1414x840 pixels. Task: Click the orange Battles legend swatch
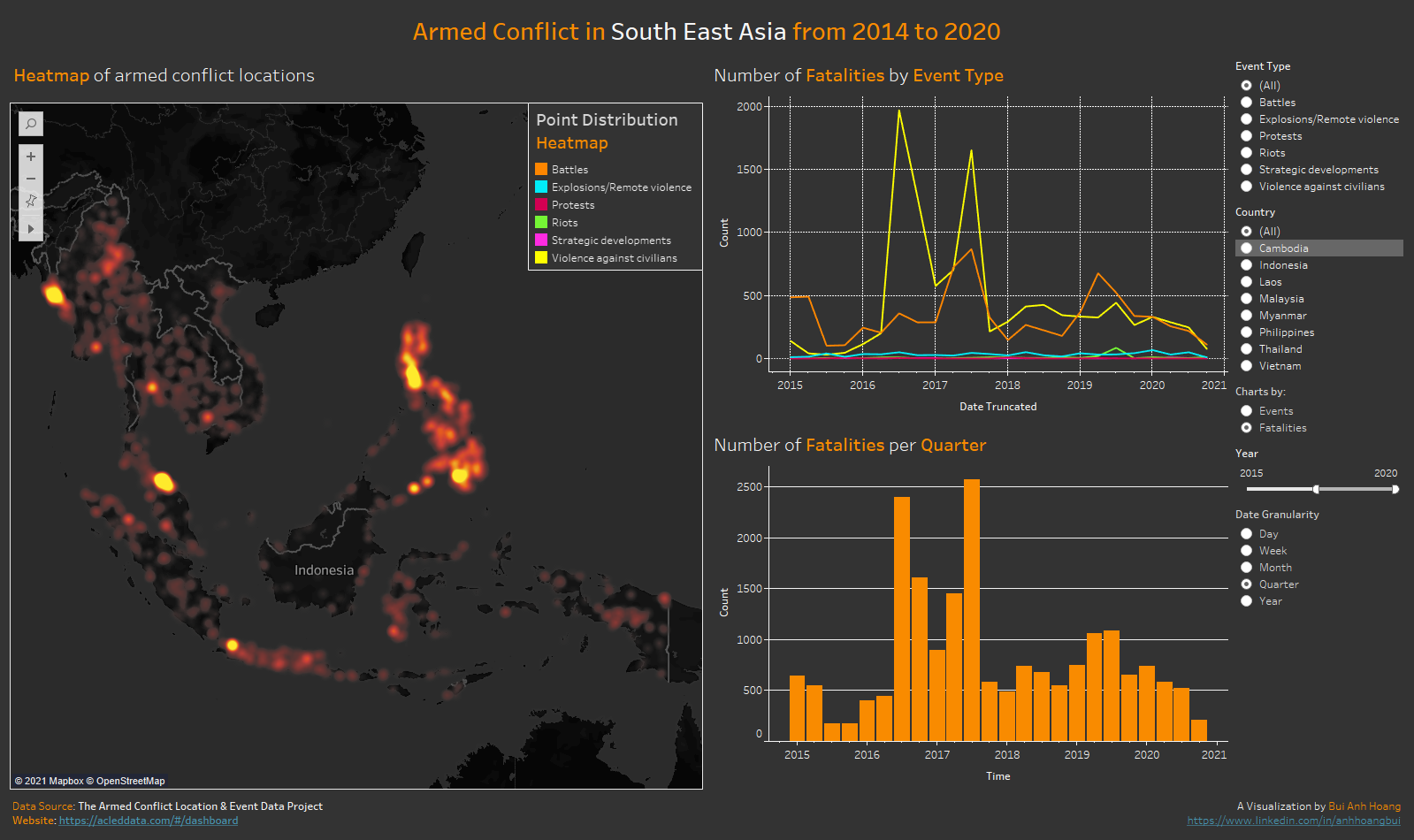[x=541, y=169]
